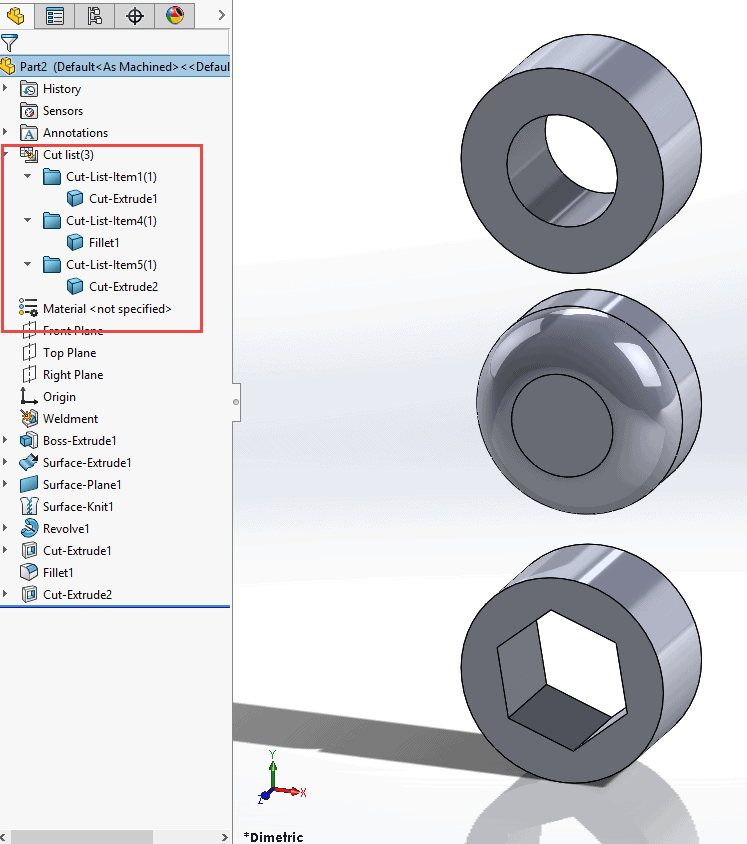The image size is (747, 844).
Task: Click the Surface-Extrude1 feature icon
Action: (x=29, y=462)
